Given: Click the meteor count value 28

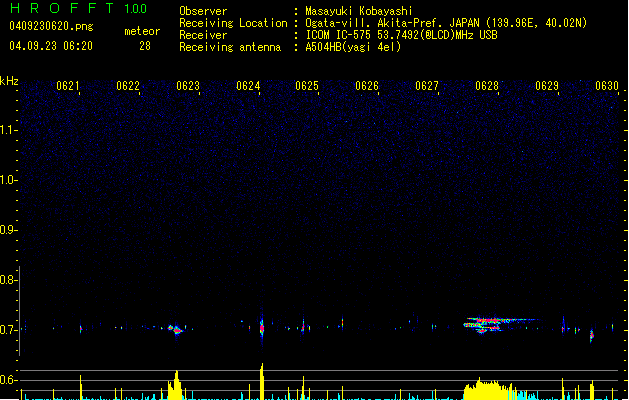Looking at the screenshot, I should click(x=145, y=46).
